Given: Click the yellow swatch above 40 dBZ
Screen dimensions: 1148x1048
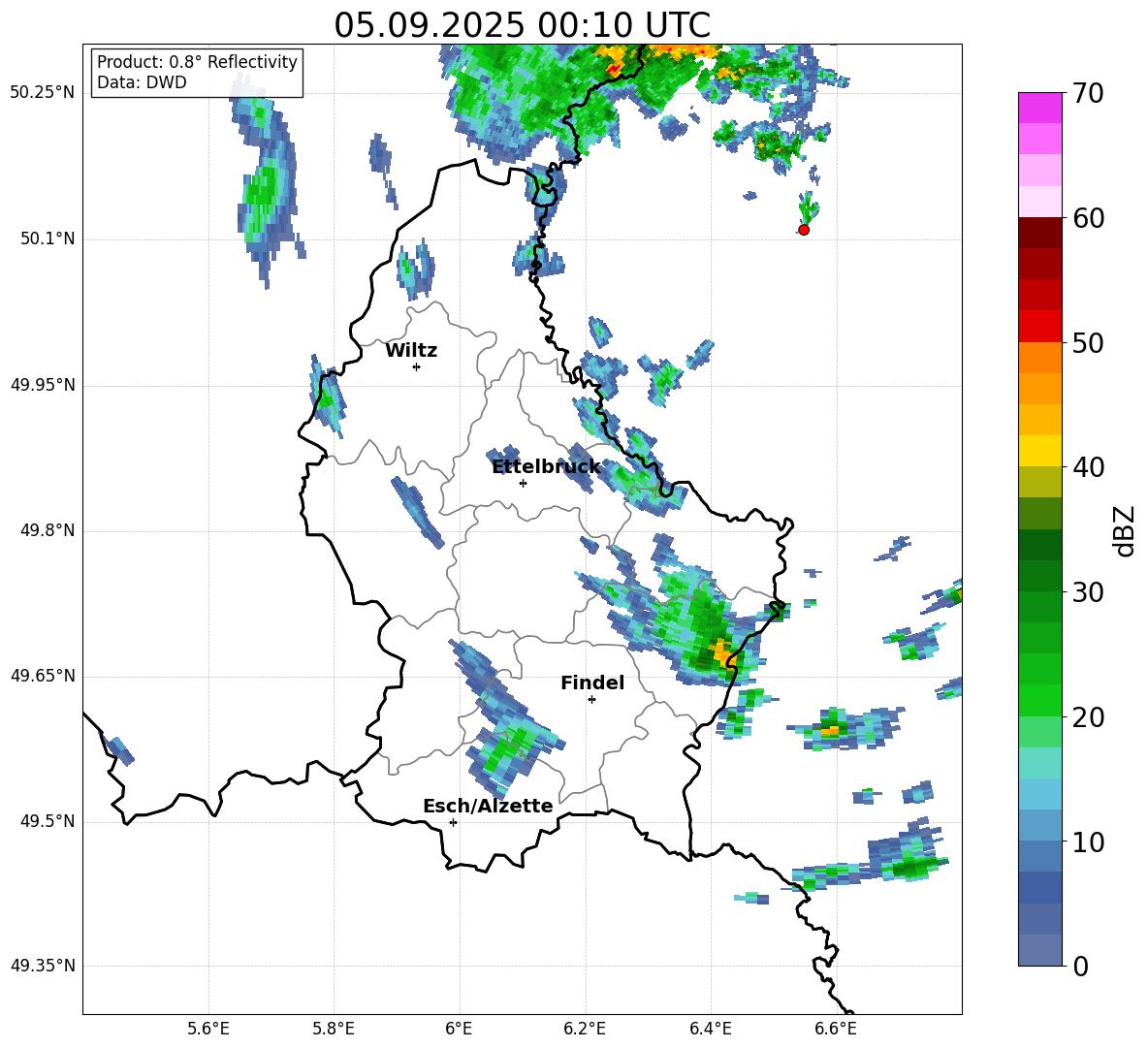Looking at the screenshot, I should (x=1039, y=450).
